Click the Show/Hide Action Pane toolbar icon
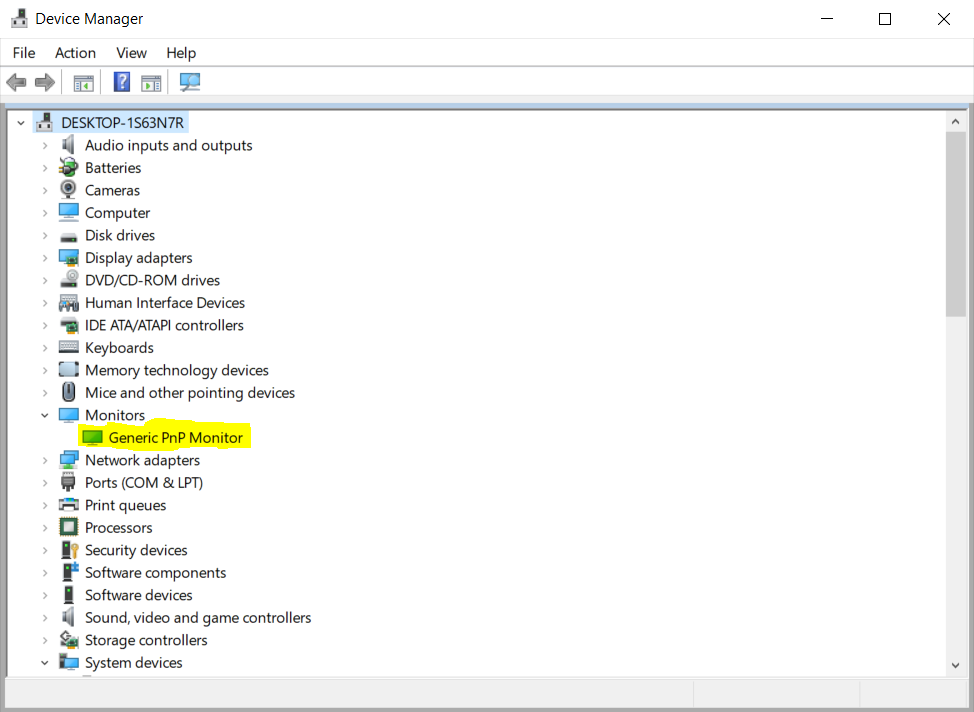 pos(151,82)
